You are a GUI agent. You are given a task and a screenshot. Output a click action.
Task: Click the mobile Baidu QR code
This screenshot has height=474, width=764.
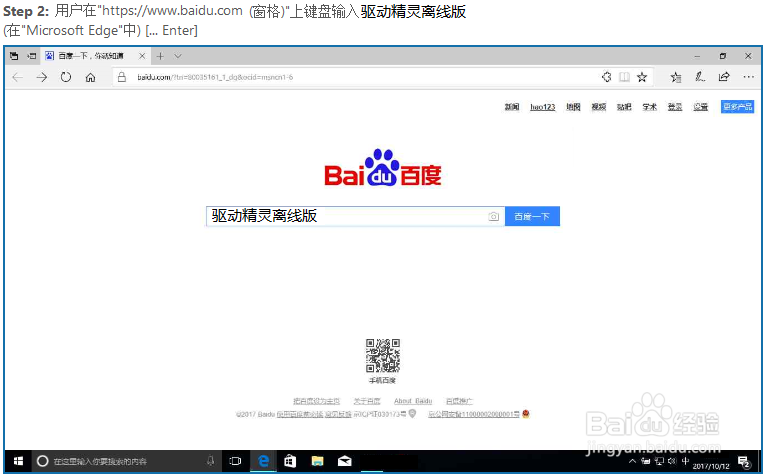[x=383, y=356]
